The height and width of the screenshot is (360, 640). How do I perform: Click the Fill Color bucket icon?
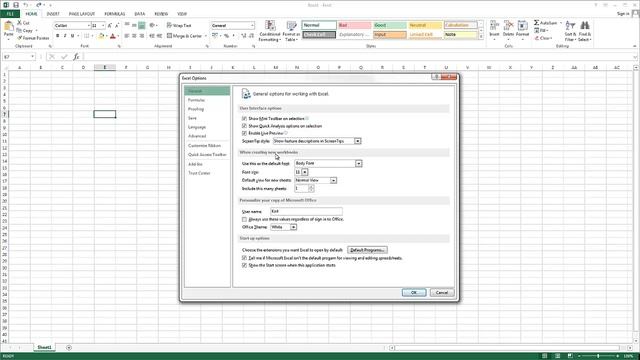point(101,36)
